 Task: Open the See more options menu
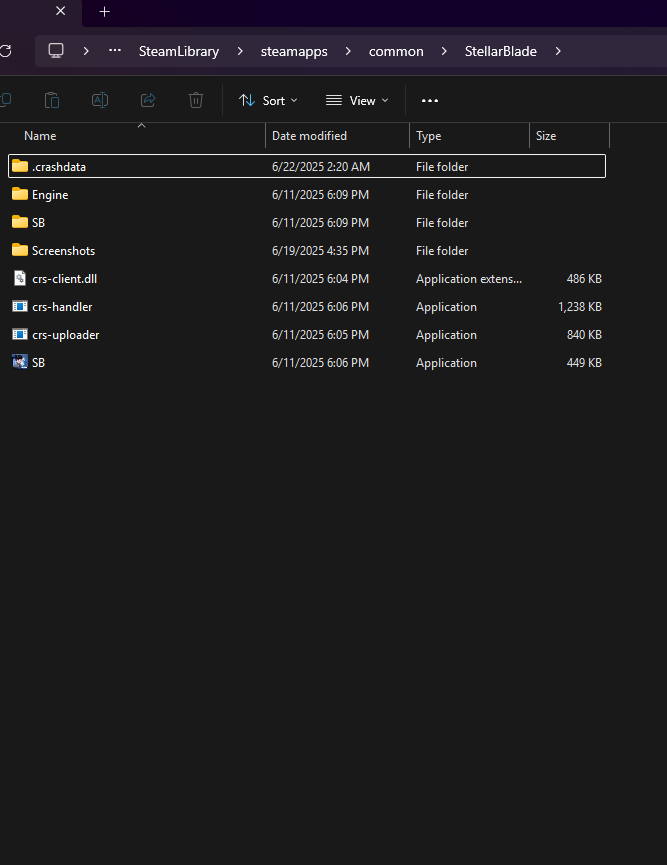click(x=430, y=100)
